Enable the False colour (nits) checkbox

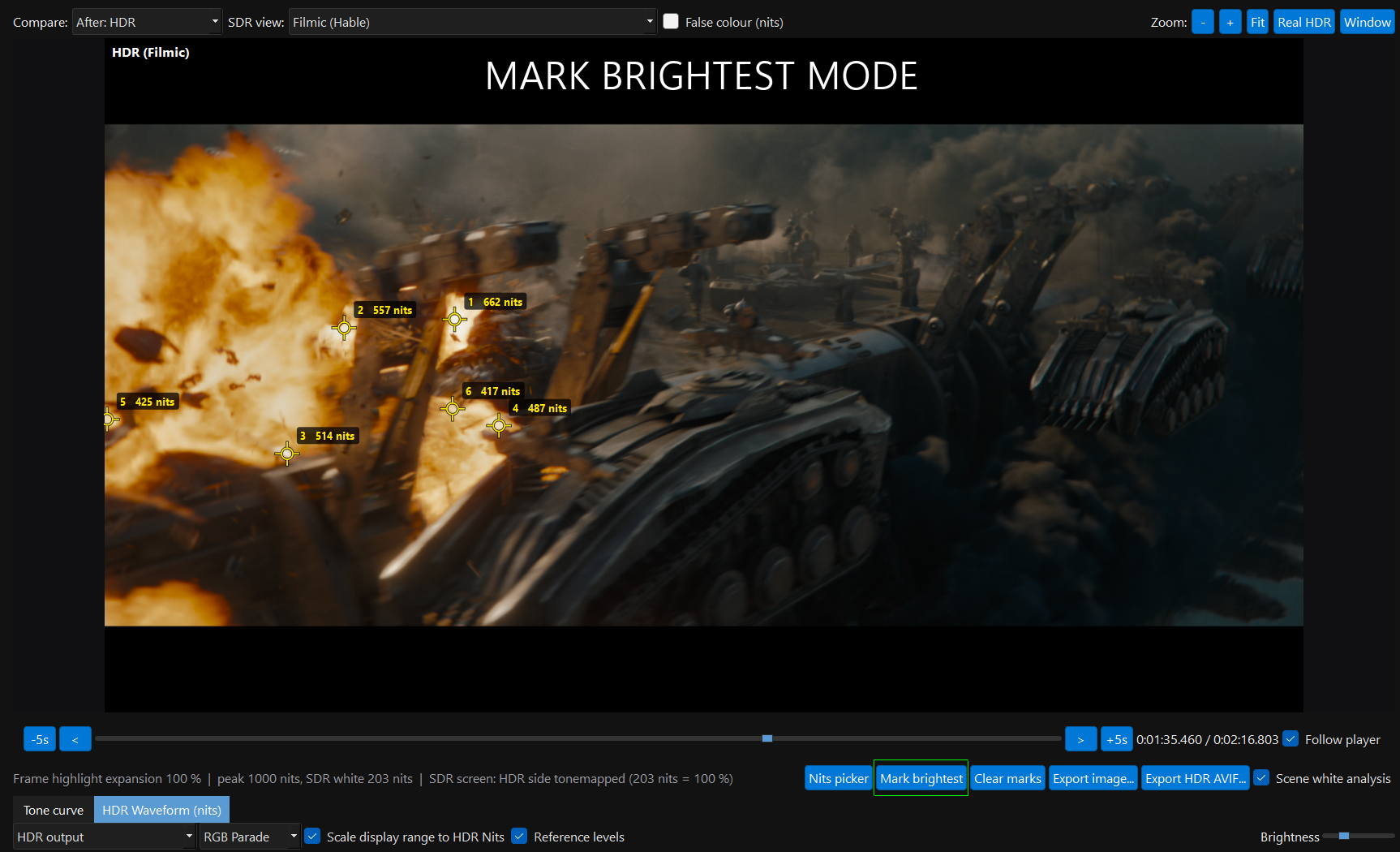click(671, 21)
